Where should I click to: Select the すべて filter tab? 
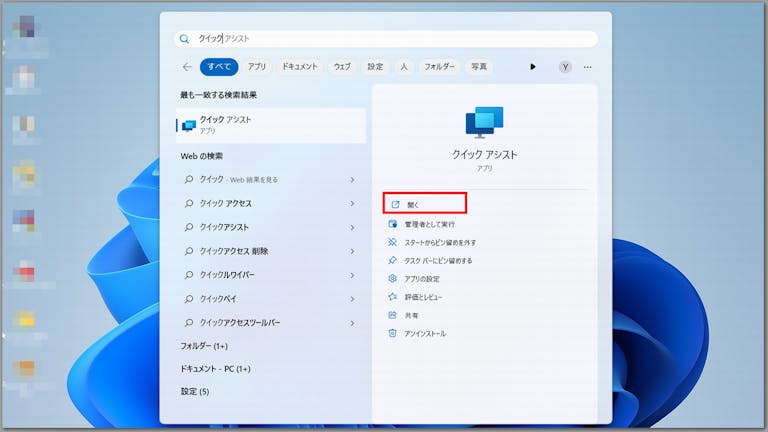coord(219,67)
